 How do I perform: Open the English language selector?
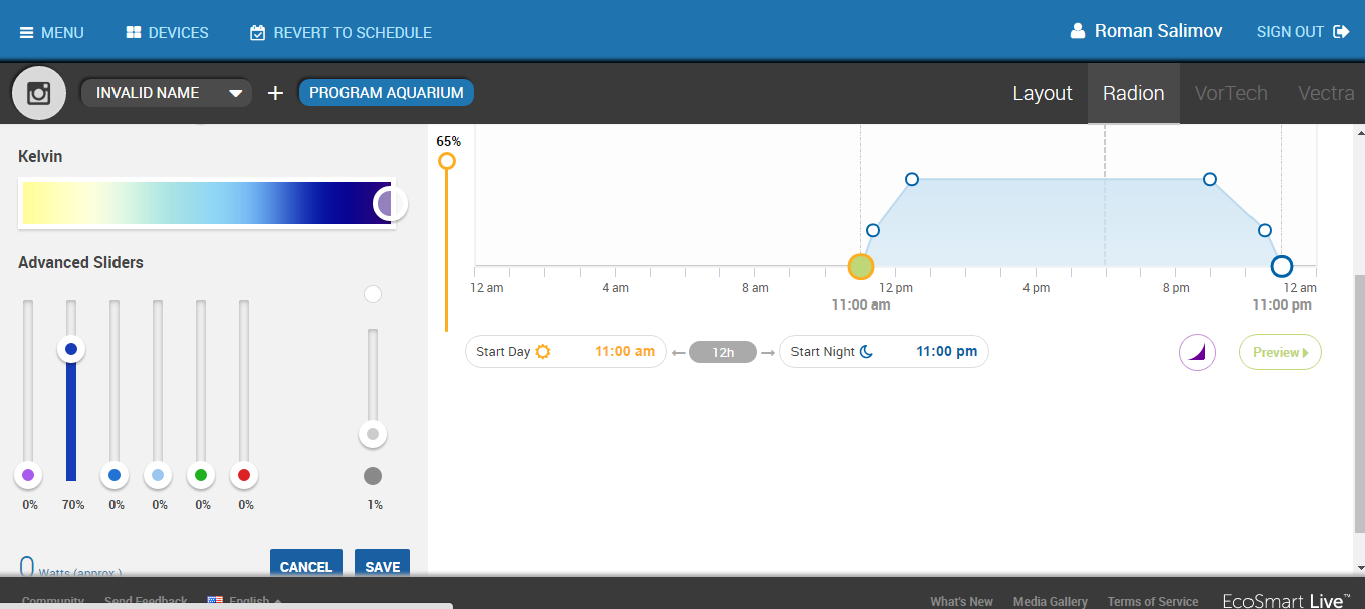tap(244, 601)
